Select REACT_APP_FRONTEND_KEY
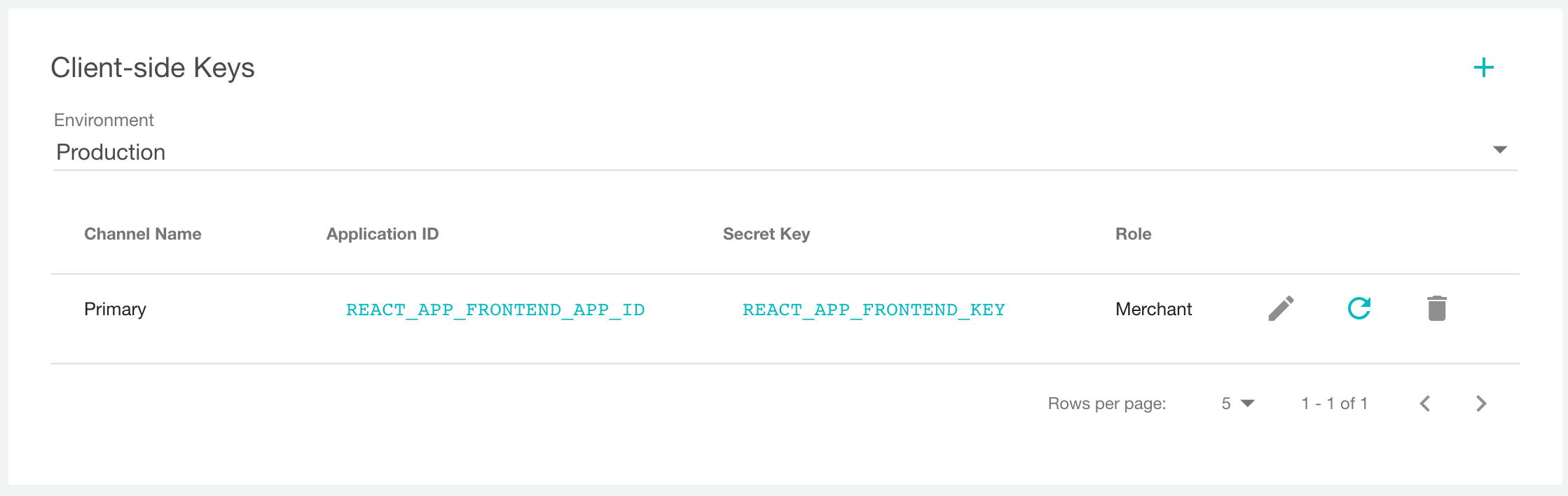This screenshot has height=496, width=1568. [x=873, y=309]
